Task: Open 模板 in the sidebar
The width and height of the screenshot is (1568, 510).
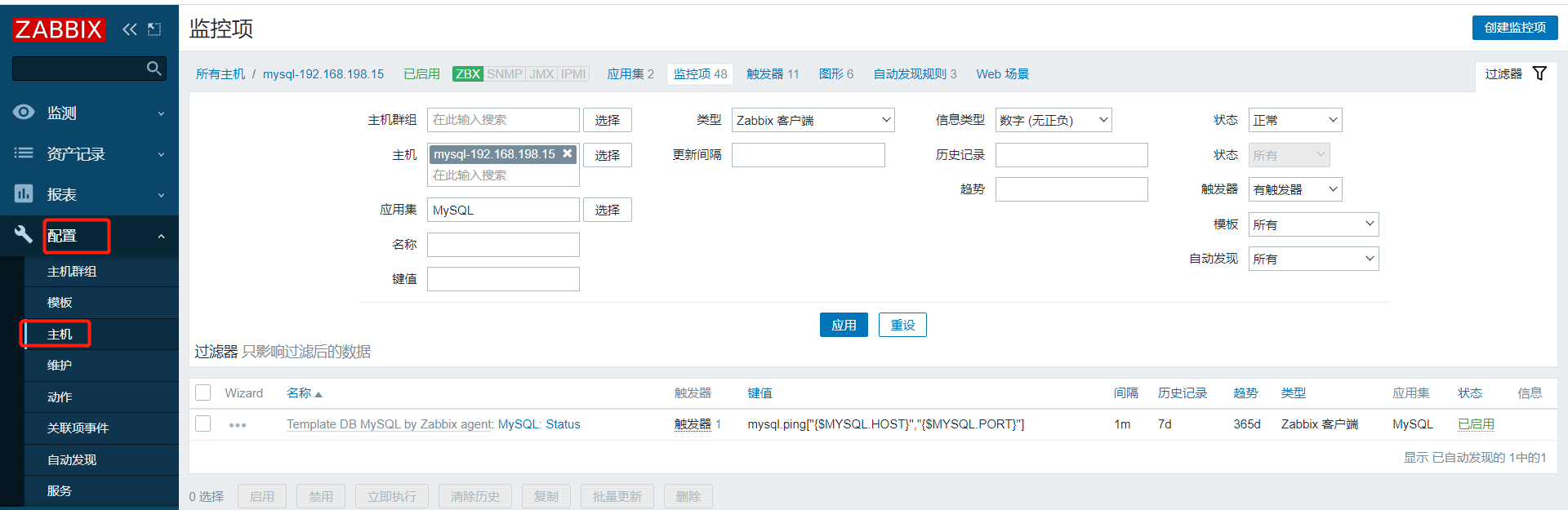Action: (x=101, y=303)
